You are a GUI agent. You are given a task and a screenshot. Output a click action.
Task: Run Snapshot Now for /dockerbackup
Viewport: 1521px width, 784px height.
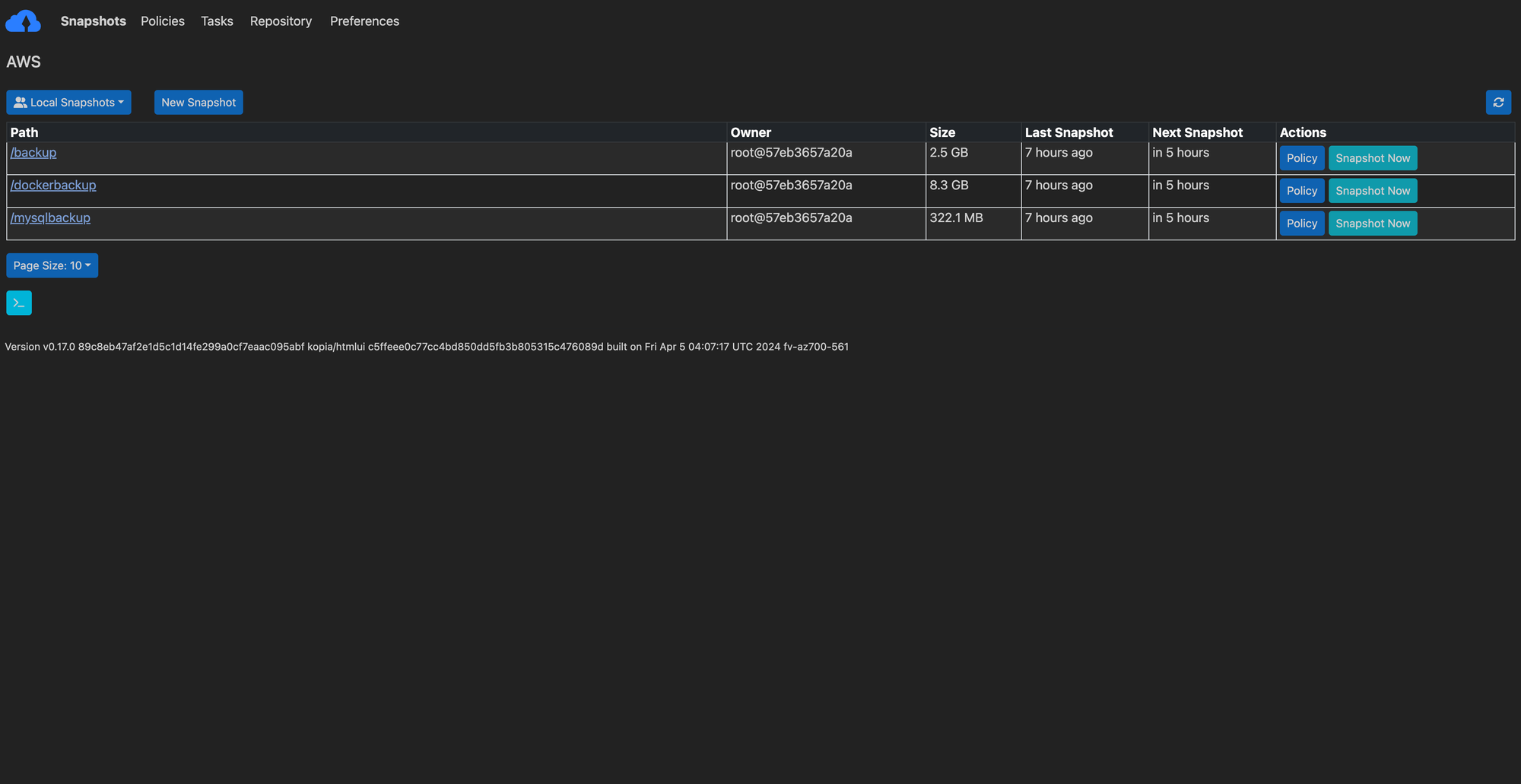point(1372,190)
